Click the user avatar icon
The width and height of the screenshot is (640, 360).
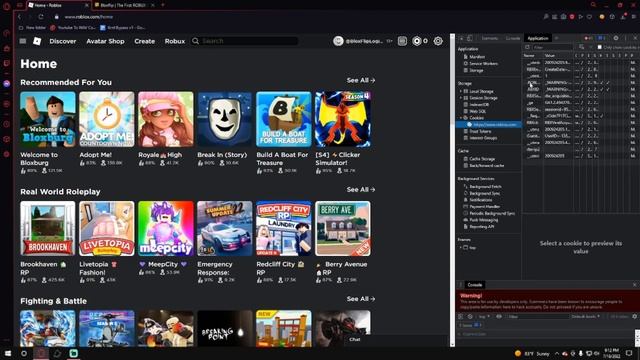click(x=338, y=41)
